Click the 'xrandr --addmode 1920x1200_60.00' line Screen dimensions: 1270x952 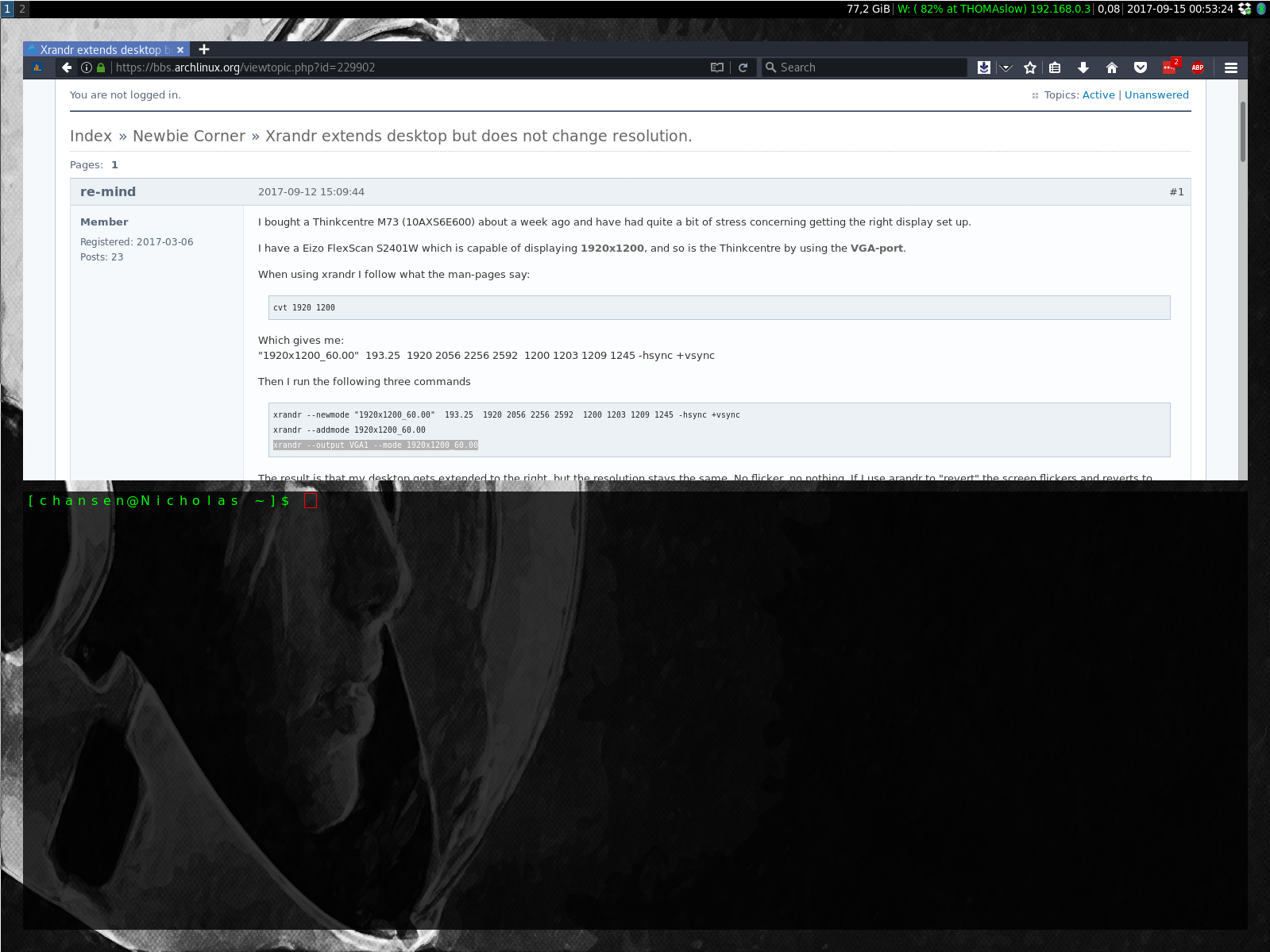[x=349, y=430]
